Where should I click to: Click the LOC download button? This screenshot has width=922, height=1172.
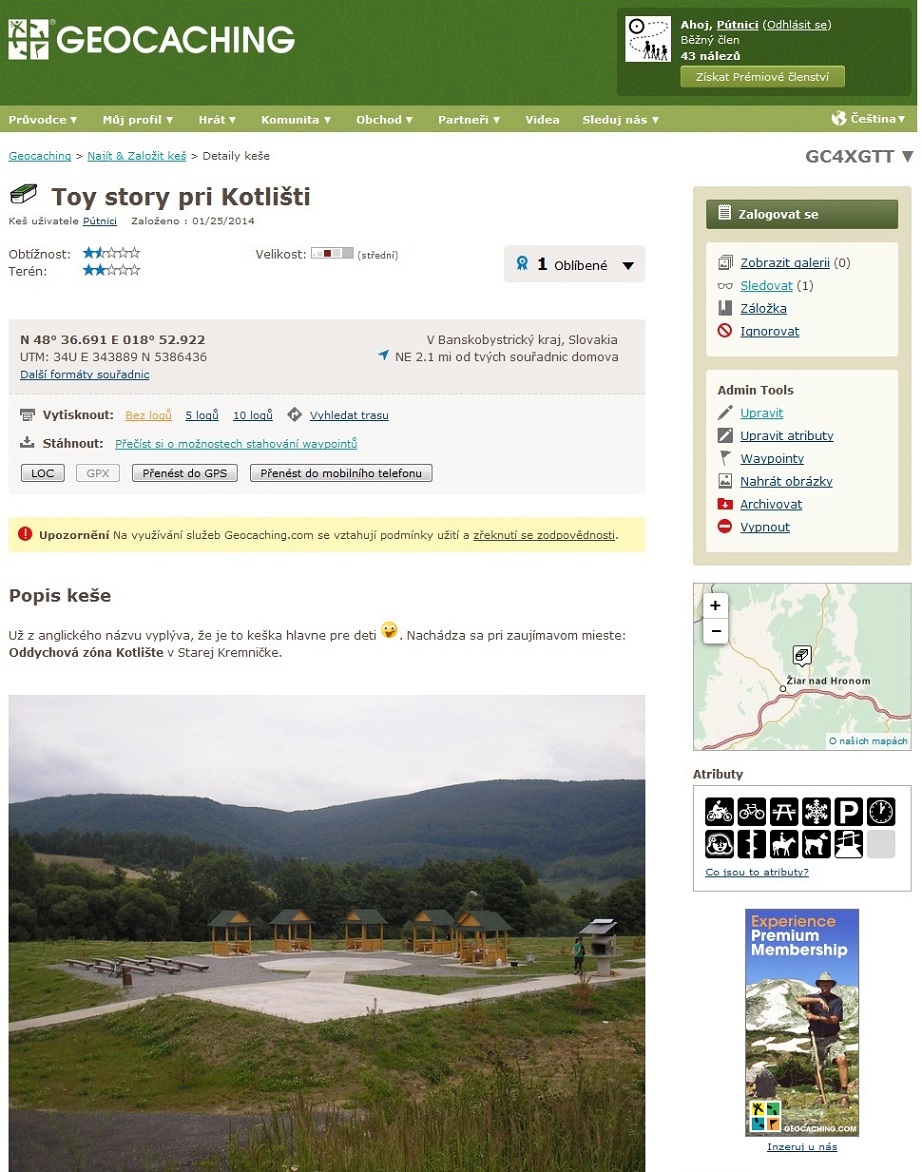43,473
